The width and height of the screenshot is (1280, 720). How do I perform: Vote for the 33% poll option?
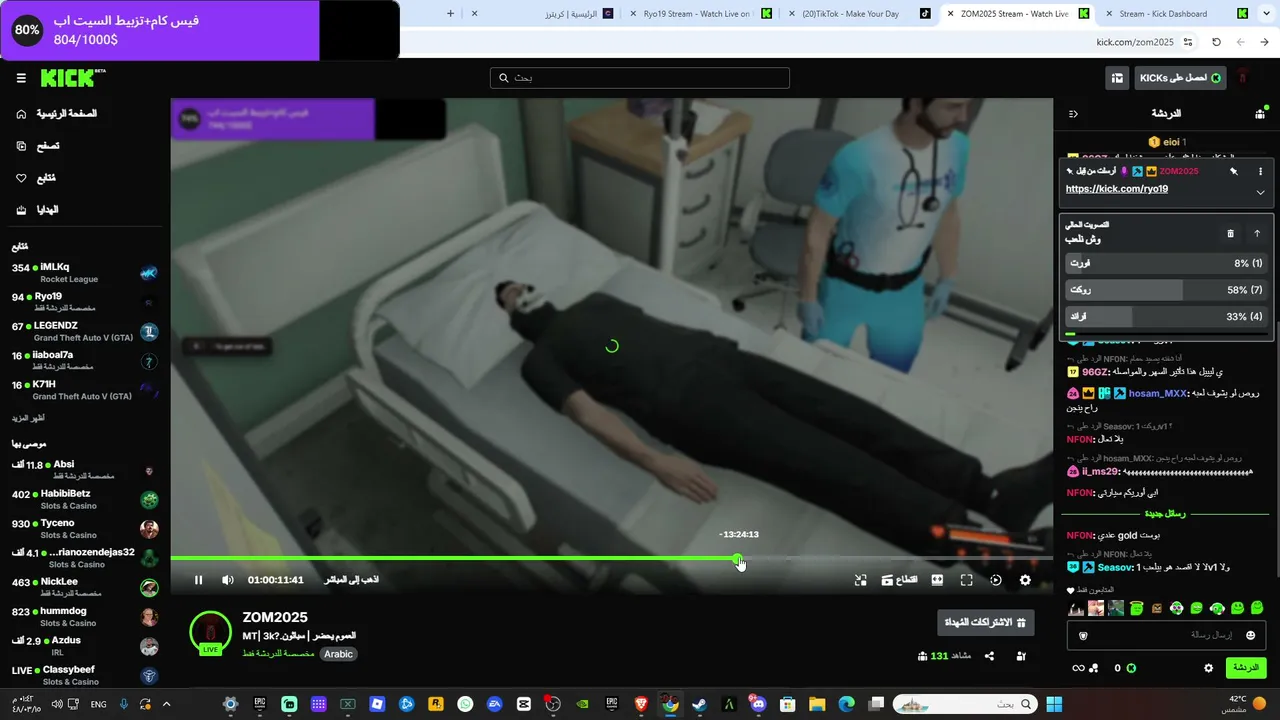tap(1166, 316)
